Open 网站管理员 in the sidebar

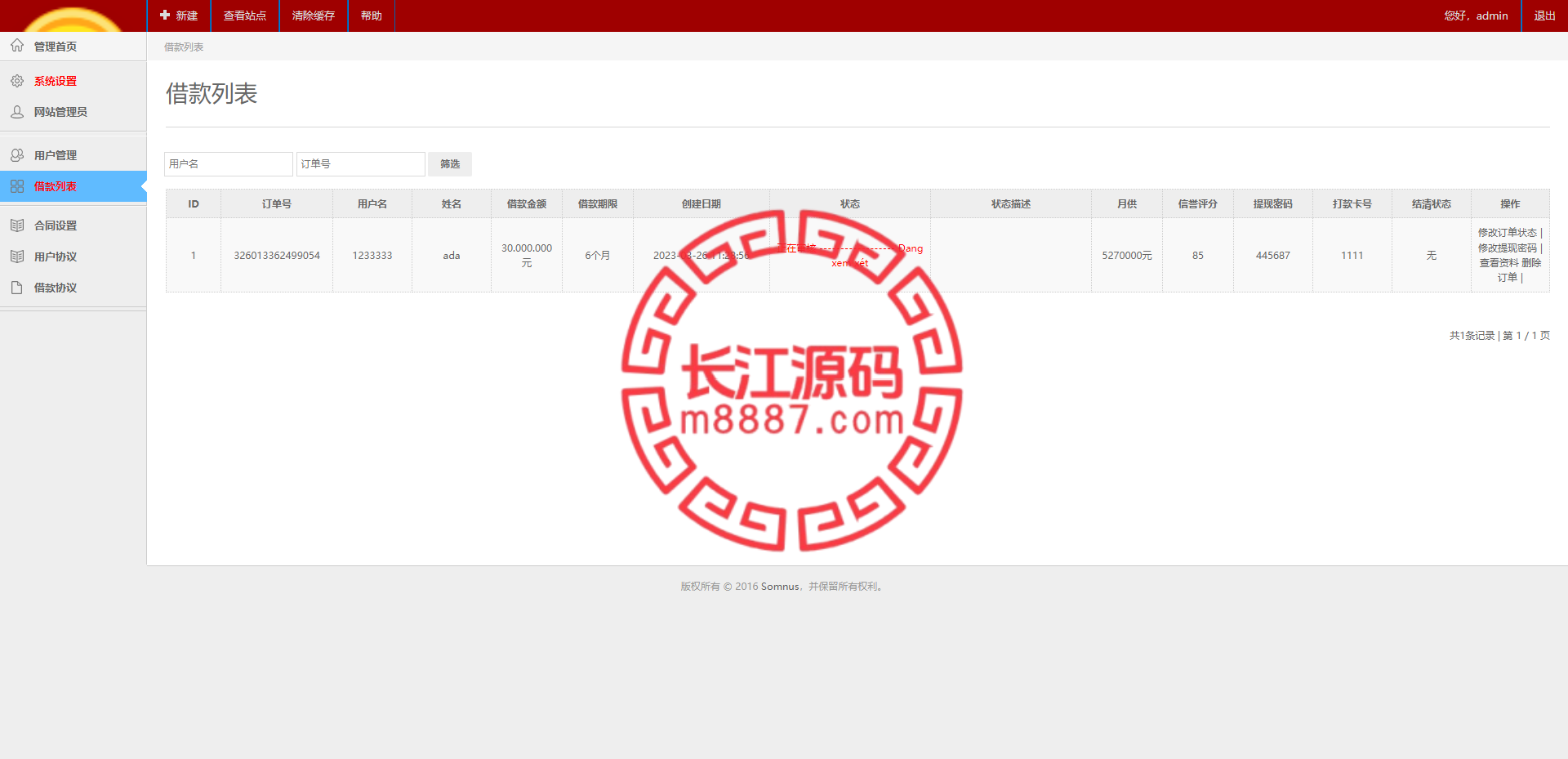(60, 112)
